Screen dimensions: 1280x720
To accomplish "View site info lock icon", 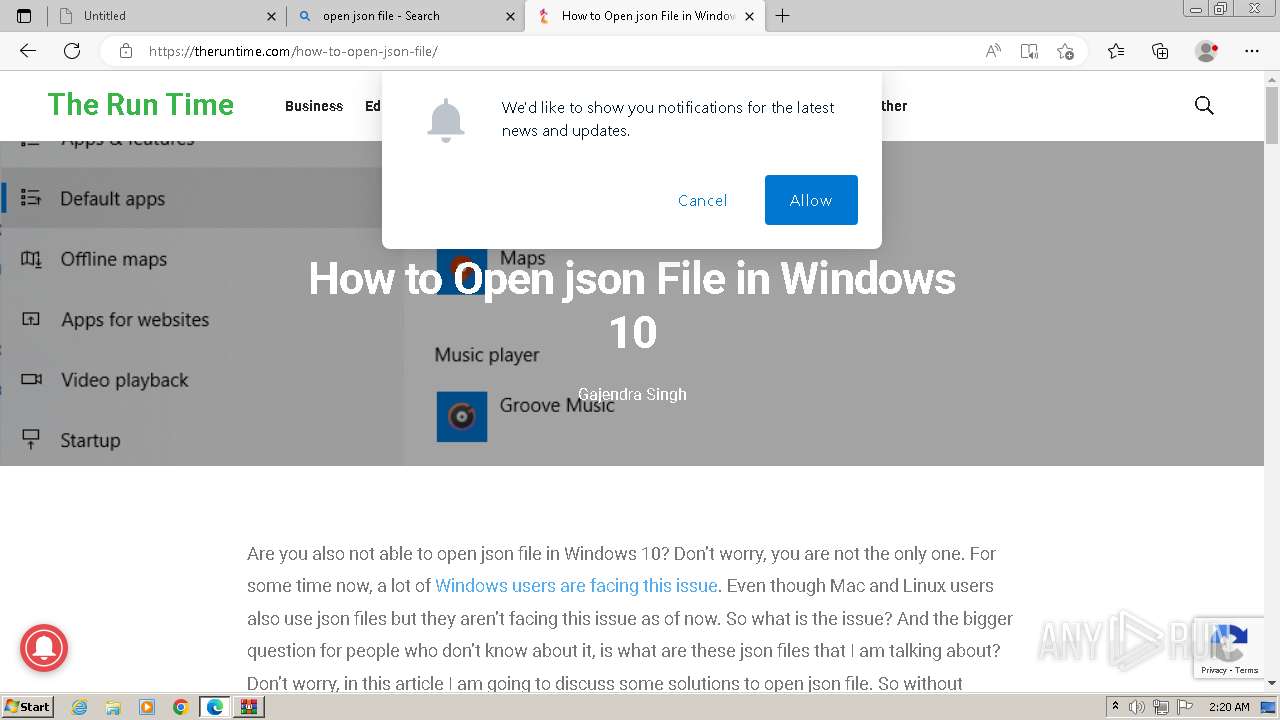I will (126, 51).
